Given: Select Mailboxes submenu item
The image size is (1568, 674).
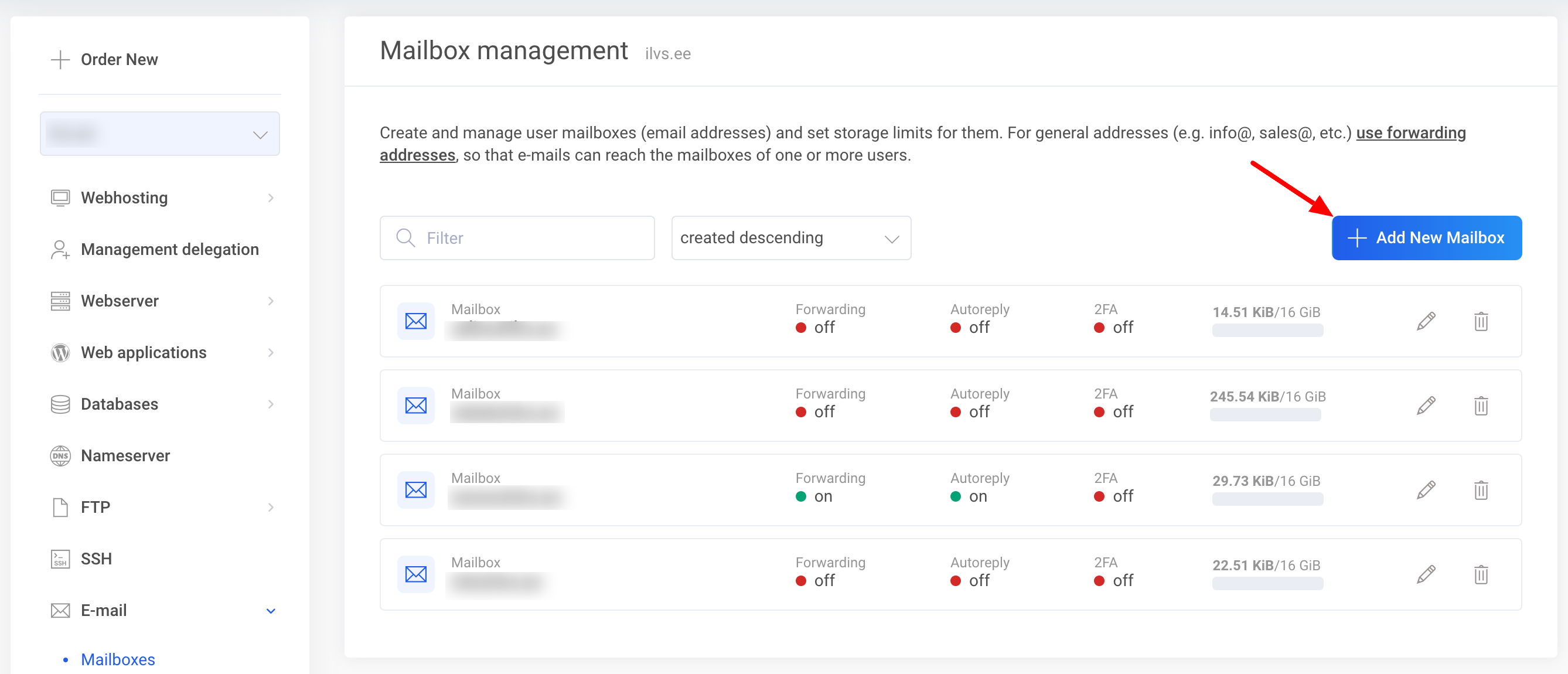Looking at the screenshot, I should tap(117, 659).
